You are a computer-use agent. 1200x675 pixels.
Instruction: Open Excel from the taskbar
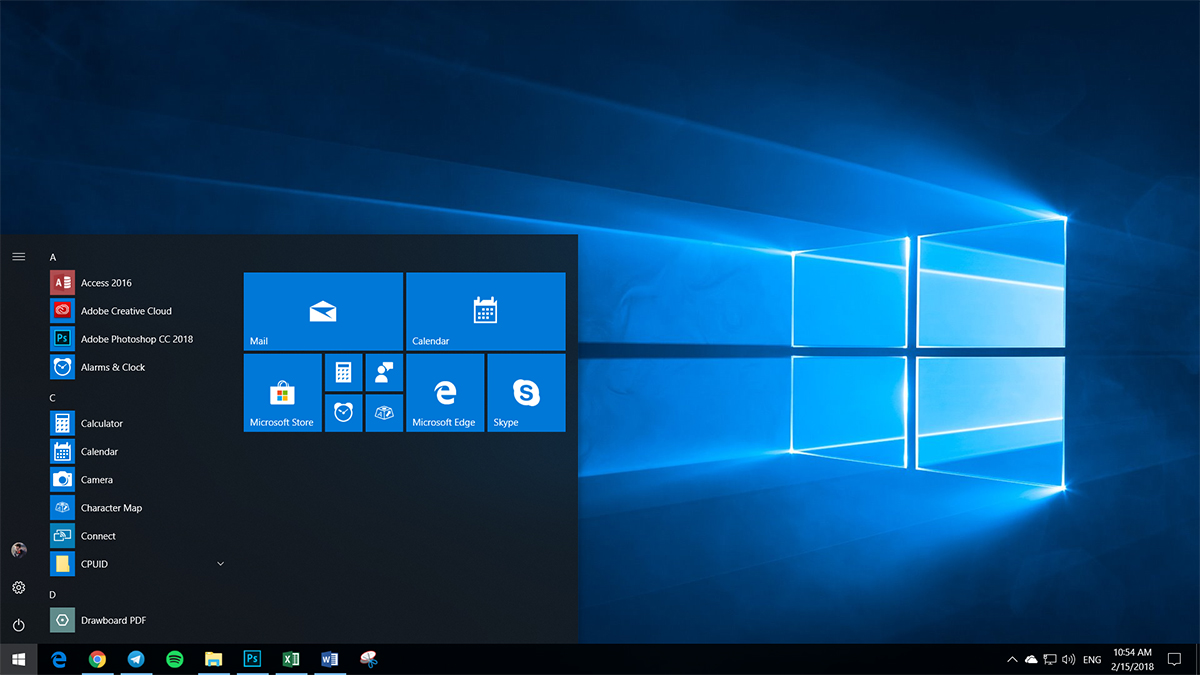coord(291,659)
